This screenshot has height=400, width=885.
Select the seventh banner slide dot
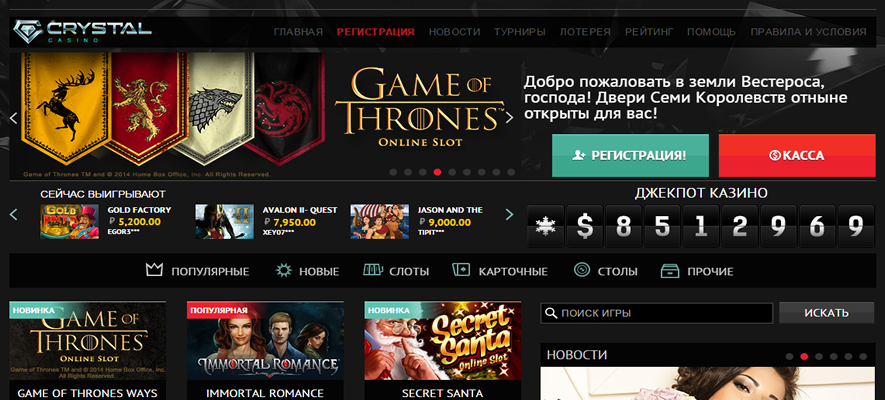481,172
